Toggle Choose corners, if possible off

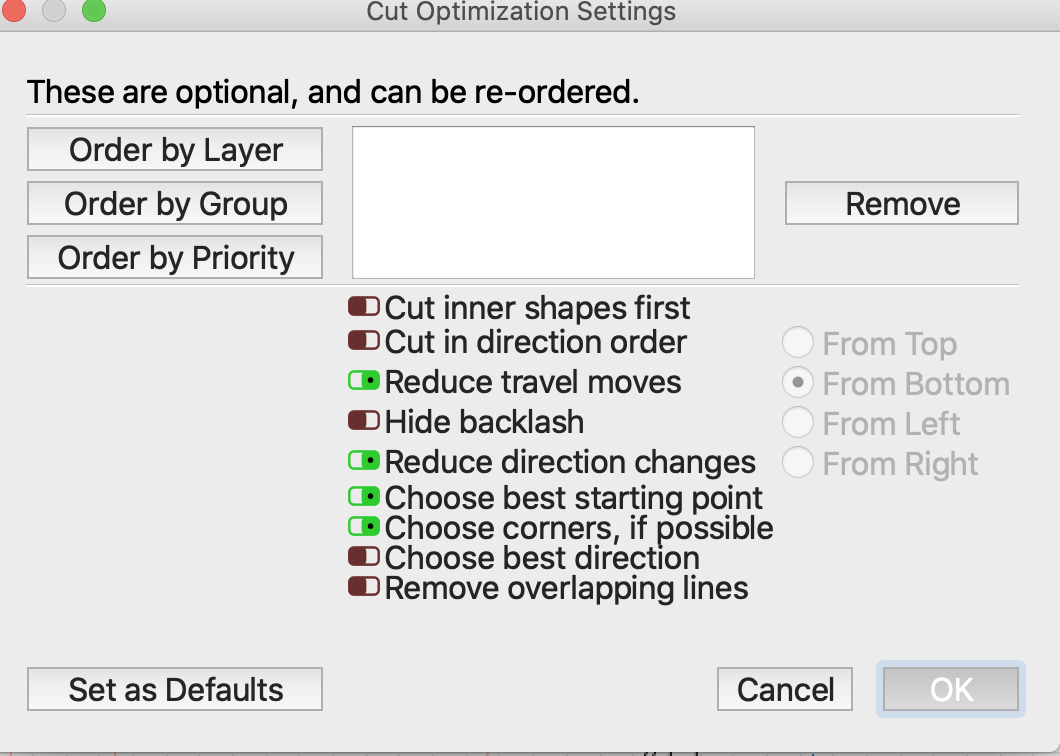pyautogui.click(x=364, y=526)
